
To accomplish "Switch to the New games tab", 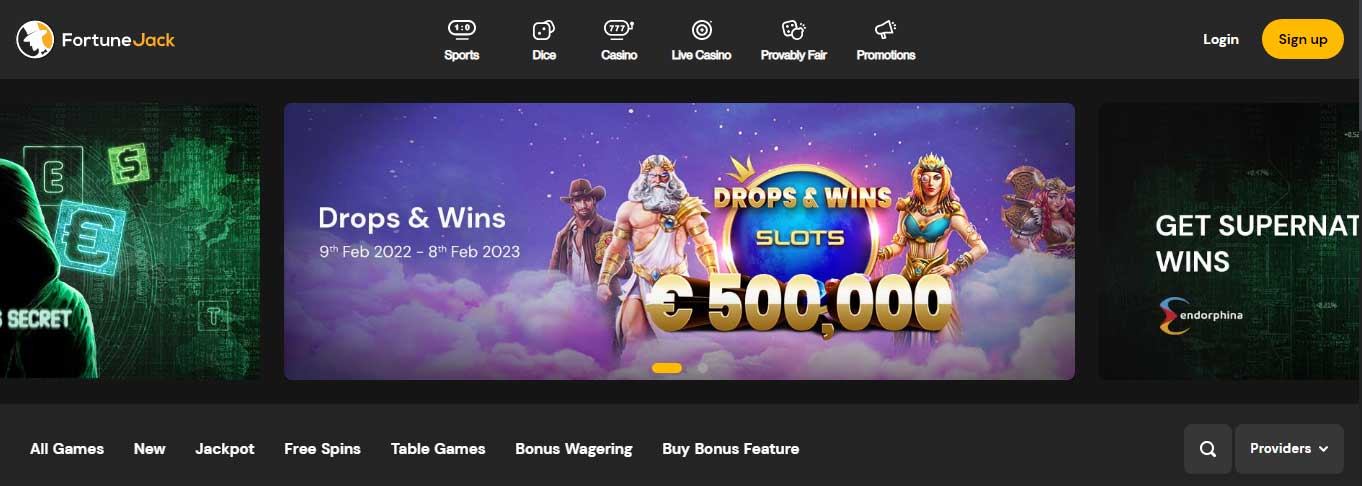I will [150, 449].
